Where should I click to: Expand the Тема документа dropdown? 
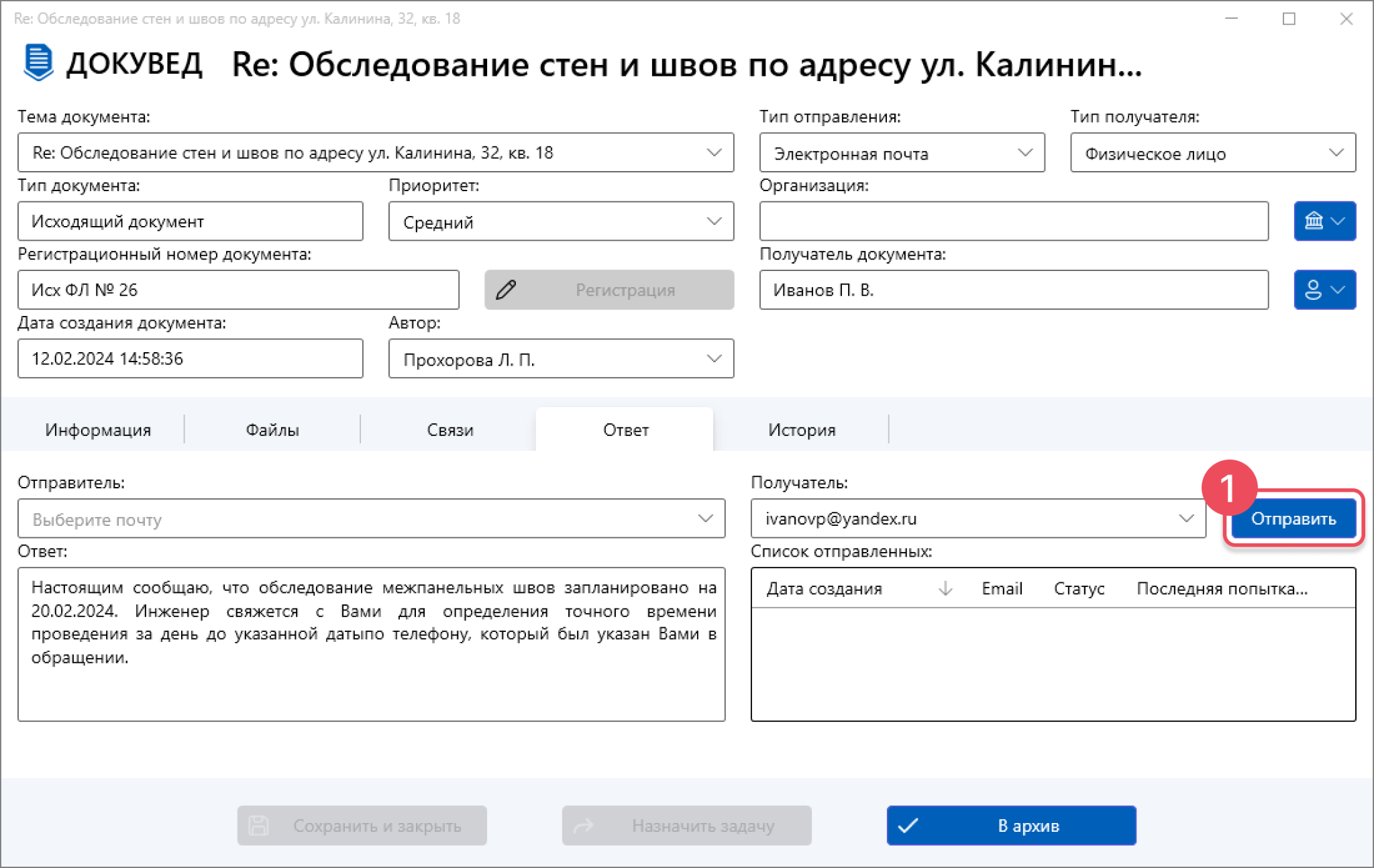[x=715, y=152]
